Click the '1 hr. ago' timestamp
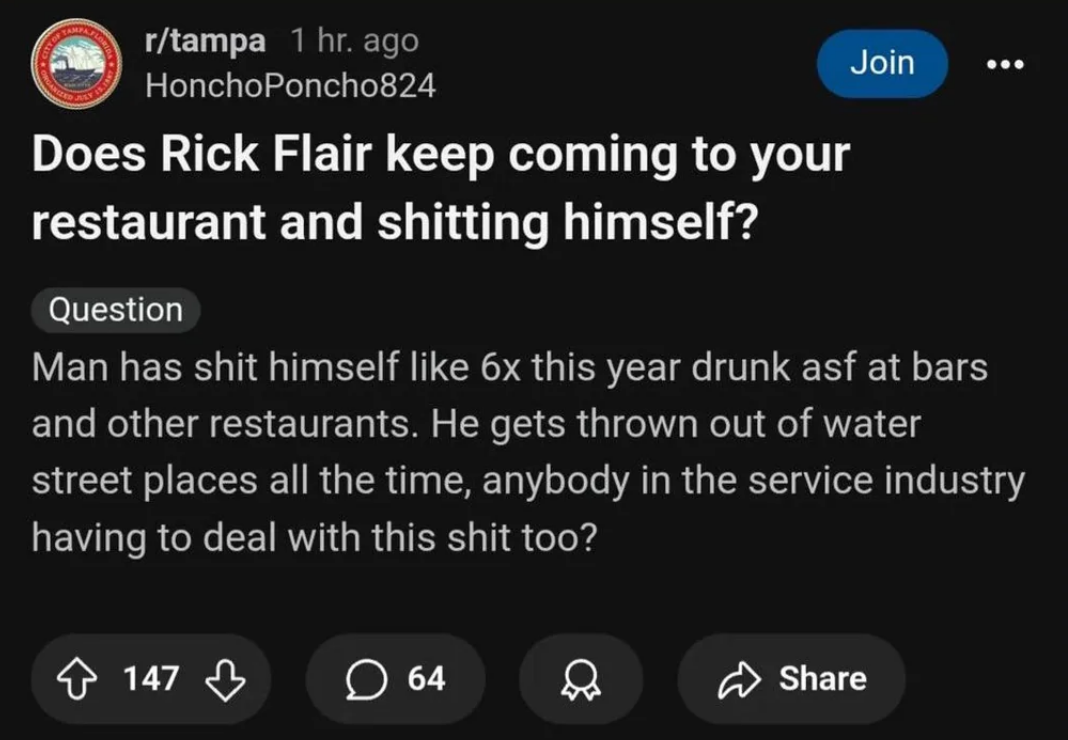Image resolution: width=1068 pixels, height=740 pixels. 354,41
